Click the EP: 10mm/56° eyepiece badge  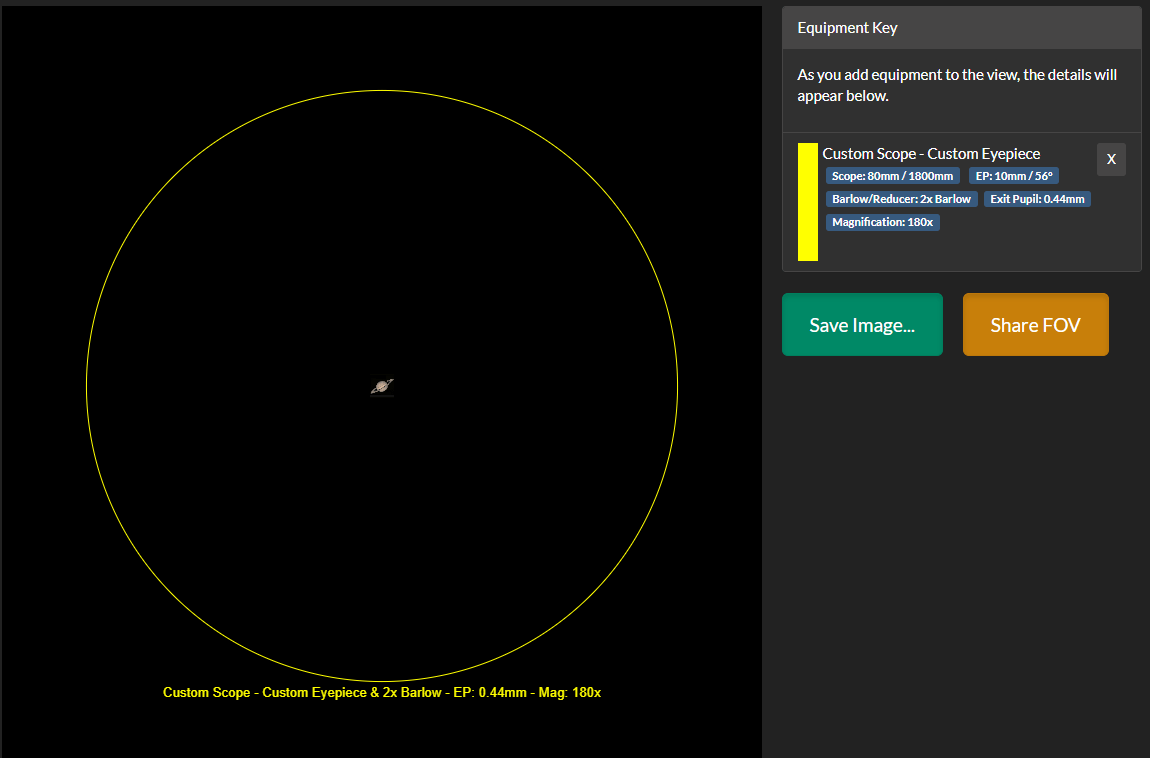click(x=1014, y=175)
